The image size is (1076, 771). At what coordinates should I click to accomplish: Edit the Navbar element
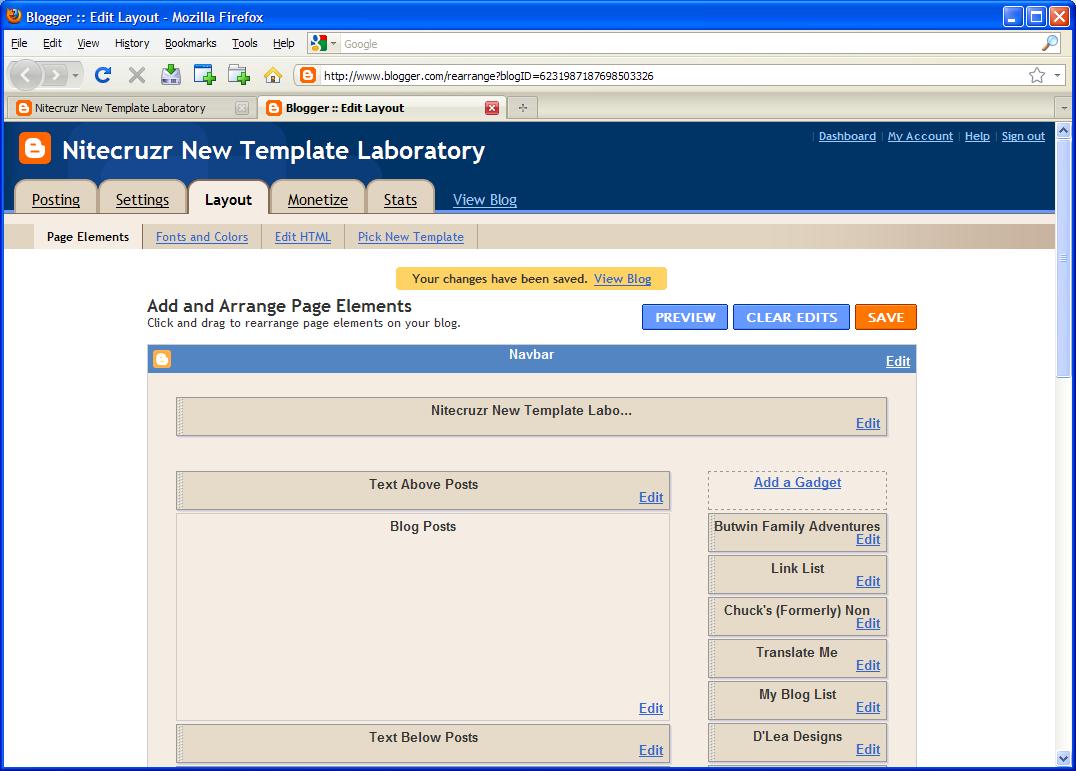(x=898, y=361)
